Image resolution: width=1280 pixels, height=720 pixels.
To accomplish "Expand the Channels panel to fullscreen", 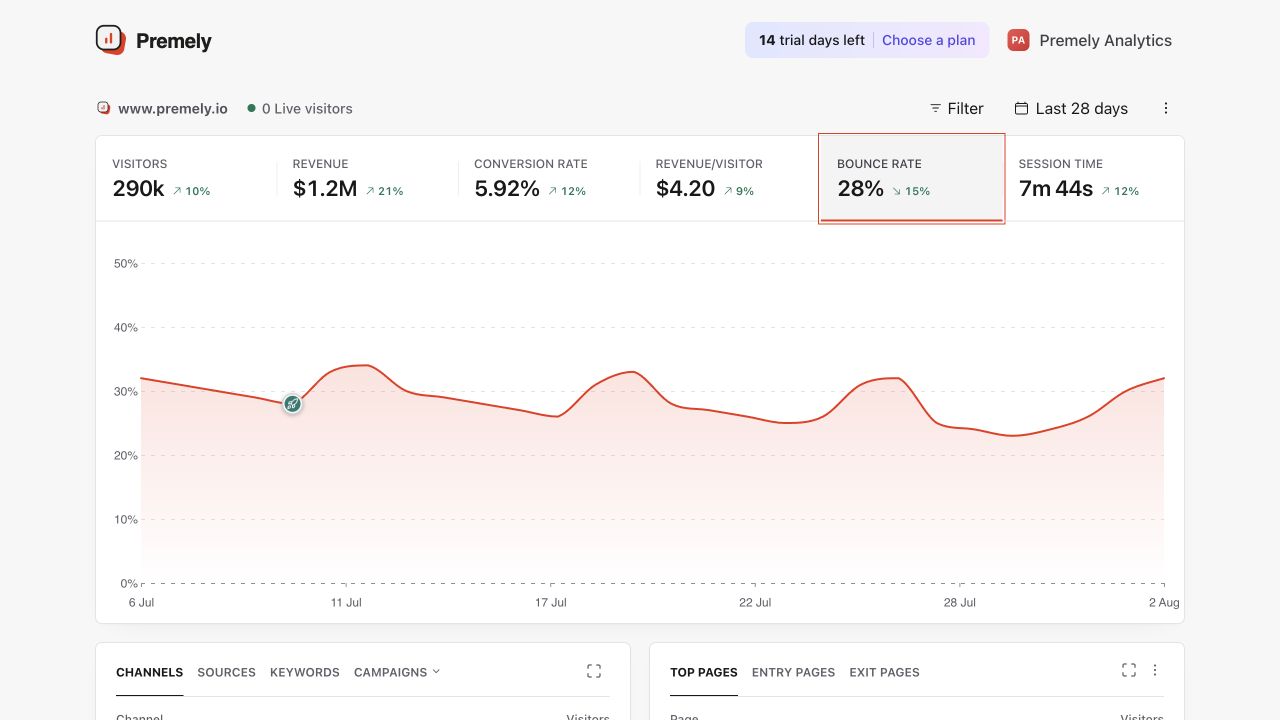I will [594, 671].
